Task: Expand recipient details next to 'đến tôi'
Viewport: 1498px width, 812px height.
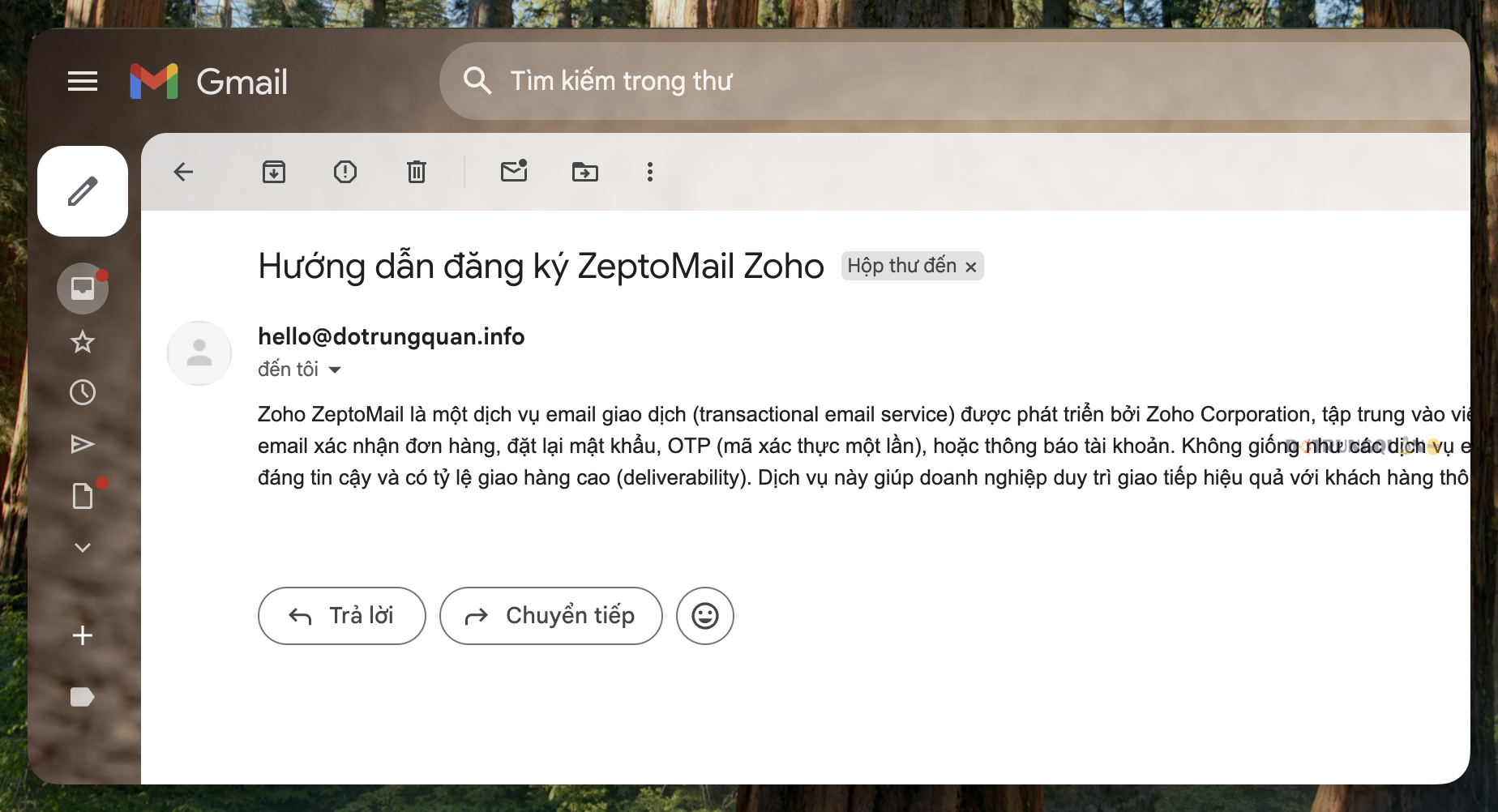Action: click(x=335, y=370)
